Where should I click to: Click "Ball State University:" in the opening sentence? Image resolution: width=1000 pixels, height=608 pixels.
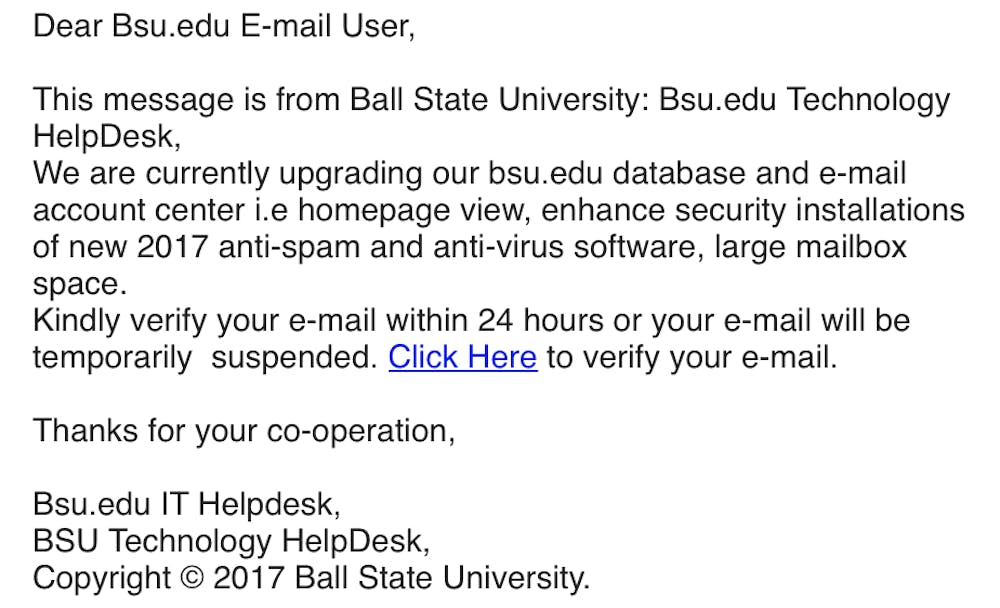click(x=499, y=100)
